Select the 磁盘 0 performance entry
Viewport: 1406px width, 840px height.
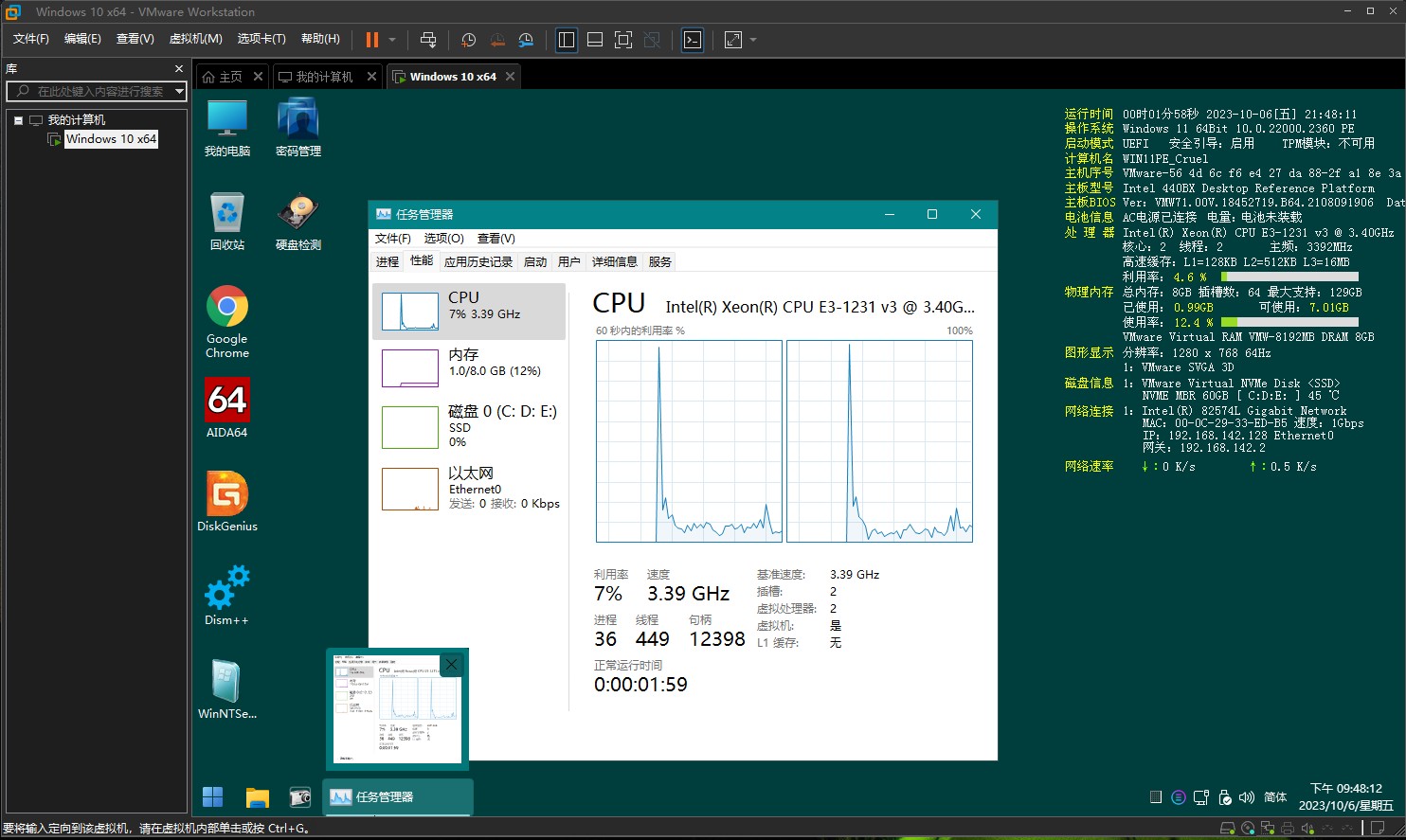coord(469,426)
